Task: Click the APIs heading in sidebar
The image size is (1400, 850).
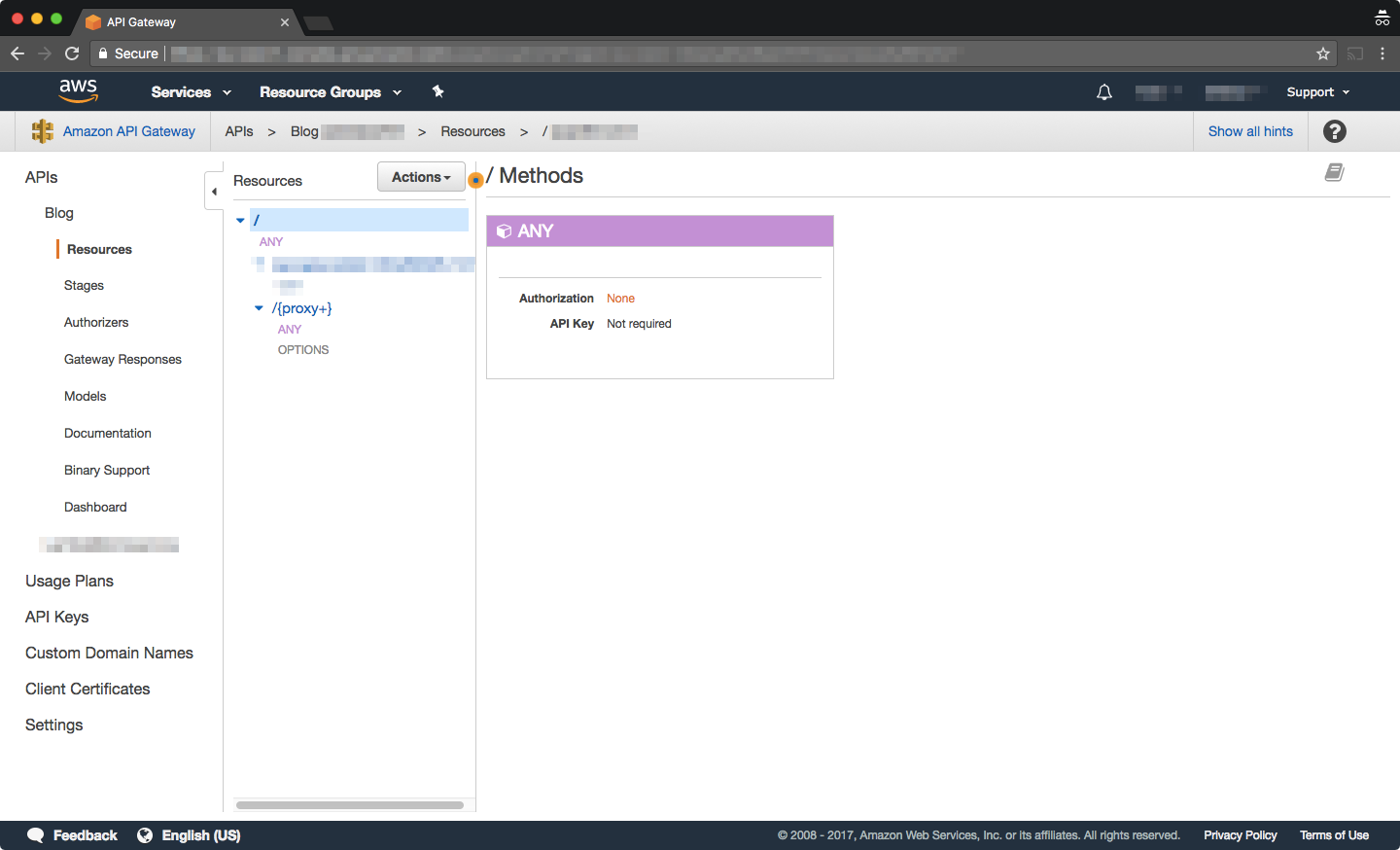Action: click(41, 177)
